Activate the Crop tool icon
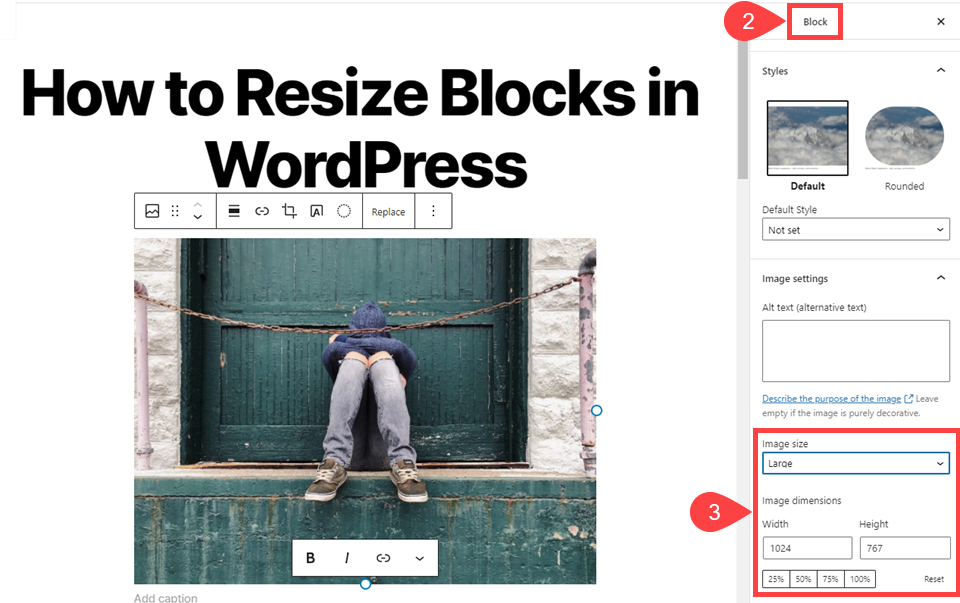This screenshot has width=960, height=603. coord(287,211)
